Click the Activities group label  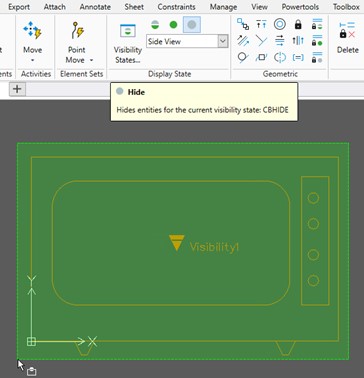click(x=36, y=74)
